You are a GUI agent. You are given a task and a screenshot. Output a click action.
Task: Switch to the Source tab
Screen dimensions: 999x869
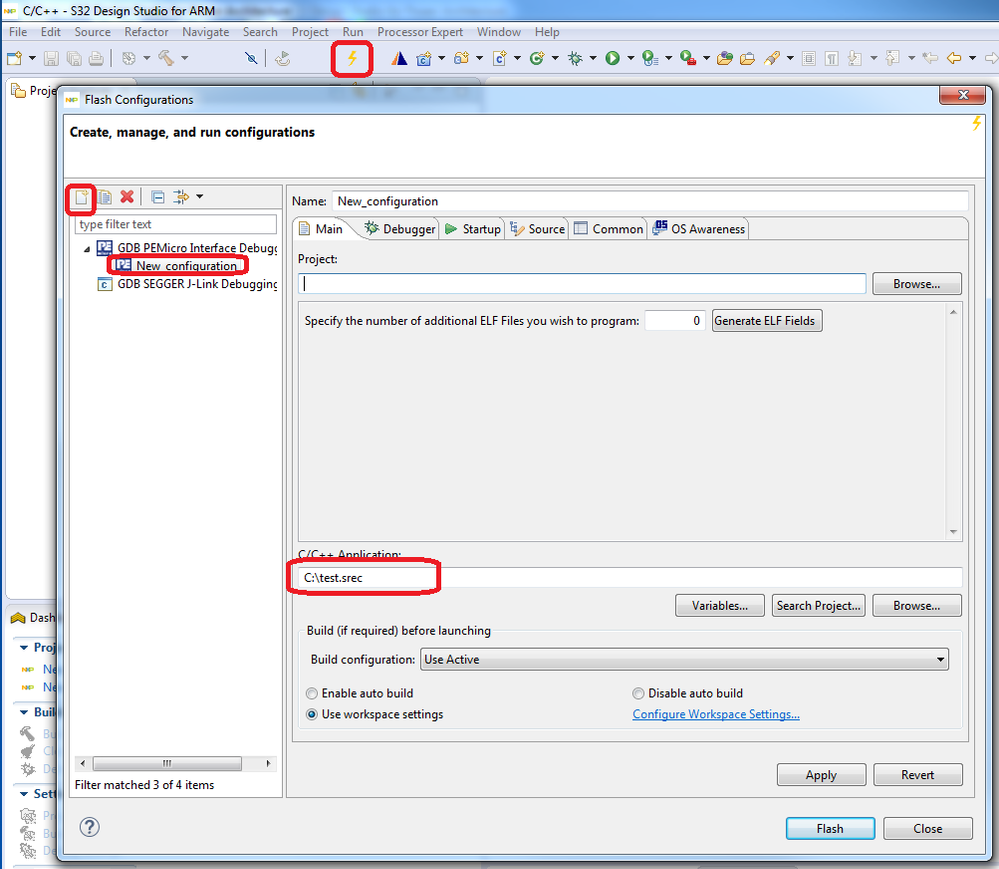click(x=538, y=229)
